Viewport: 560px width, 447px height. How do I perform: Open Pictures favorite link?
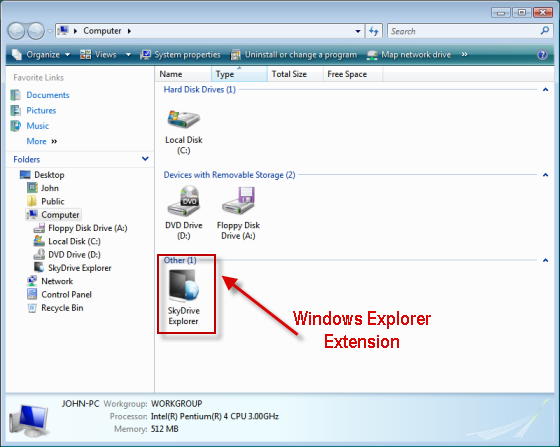coord(41,110)
